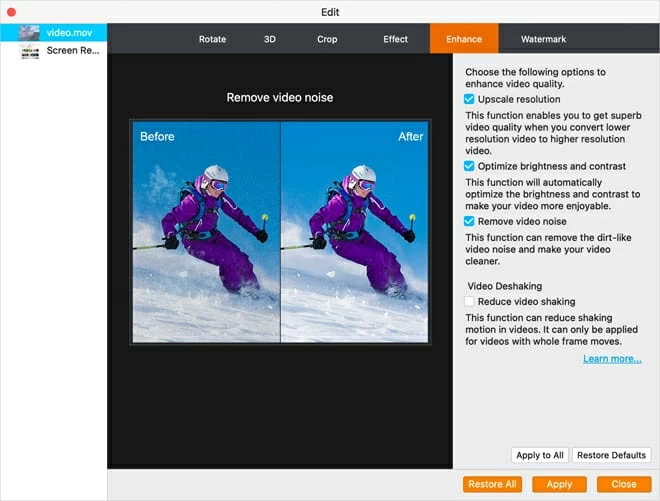Viewport: 660px width, 501px height.
Task: Disable Optimize brightness and contrast
Action: click(469, 166)
